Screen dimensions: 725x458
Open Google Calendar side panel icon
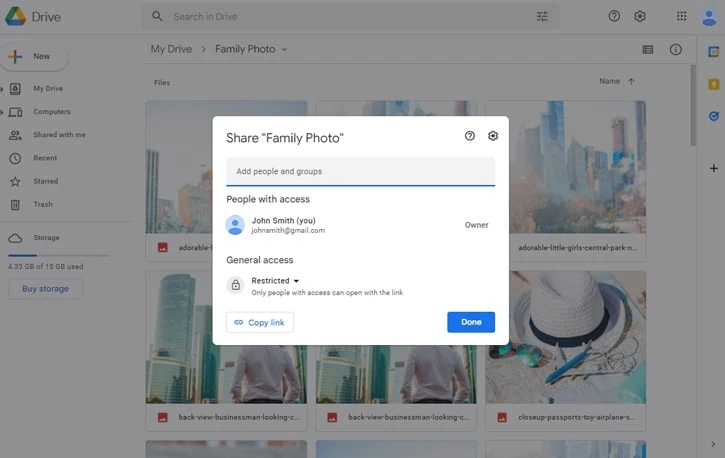tap(714, 52)
